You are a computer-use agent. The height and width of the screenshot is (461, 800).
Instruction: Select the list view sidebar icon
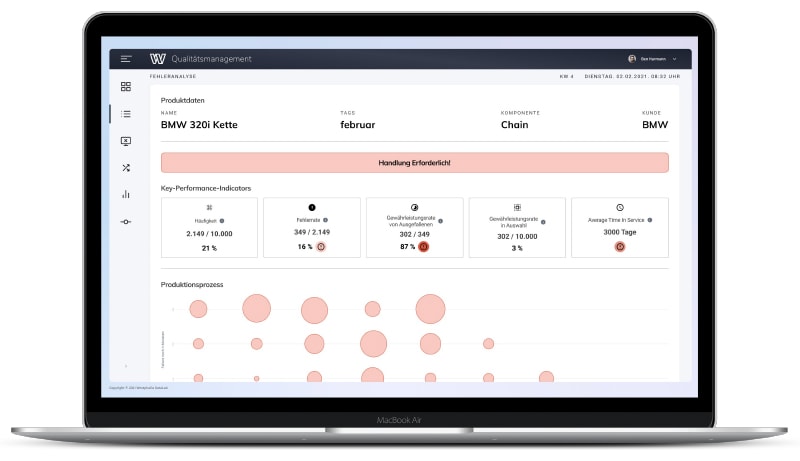[126, 114]
